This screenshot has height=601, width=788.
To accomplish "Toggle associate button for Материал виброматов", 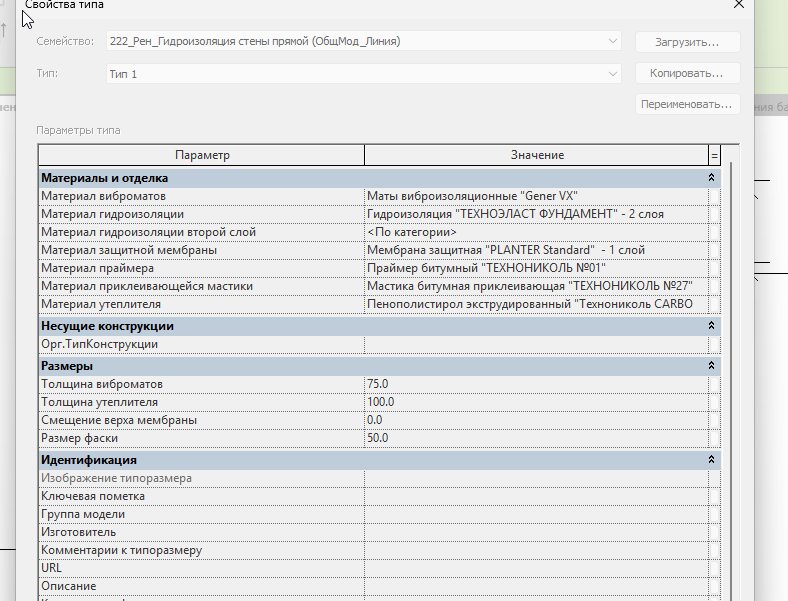I will pos(714,196).
